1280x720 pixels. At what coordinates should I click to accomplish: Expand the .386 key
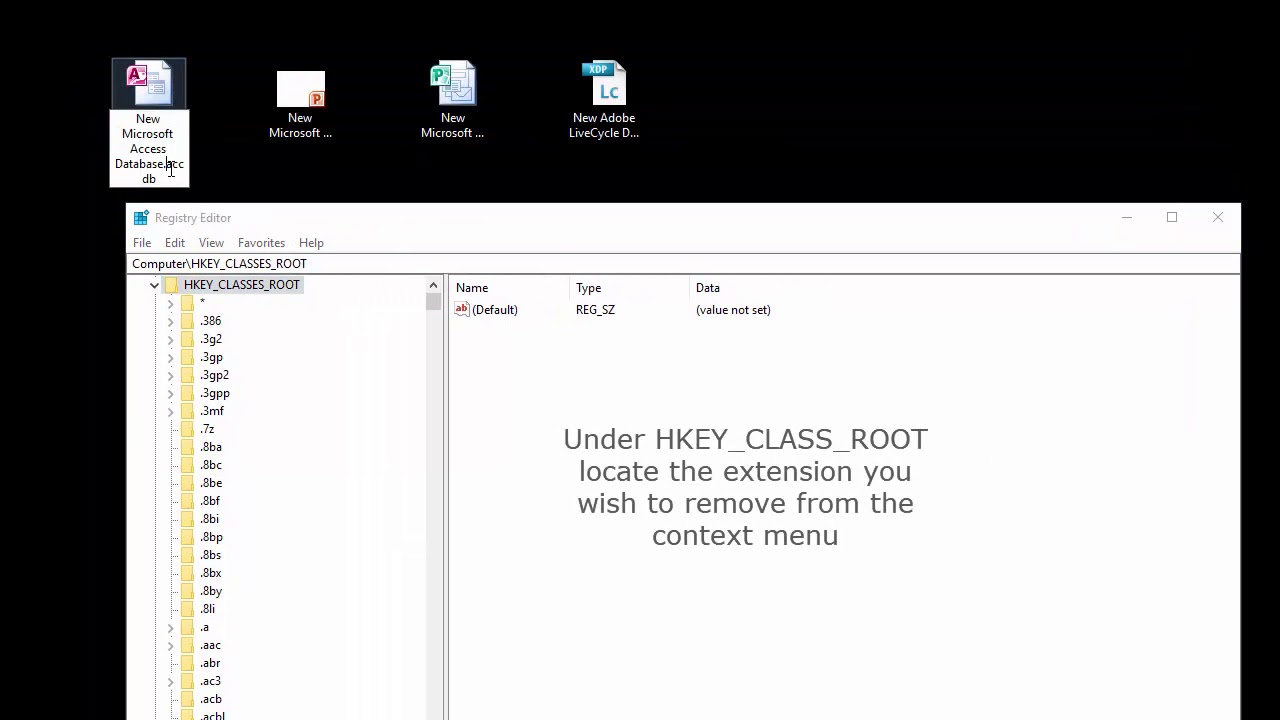pyautogui.click(x=170, y=321)
